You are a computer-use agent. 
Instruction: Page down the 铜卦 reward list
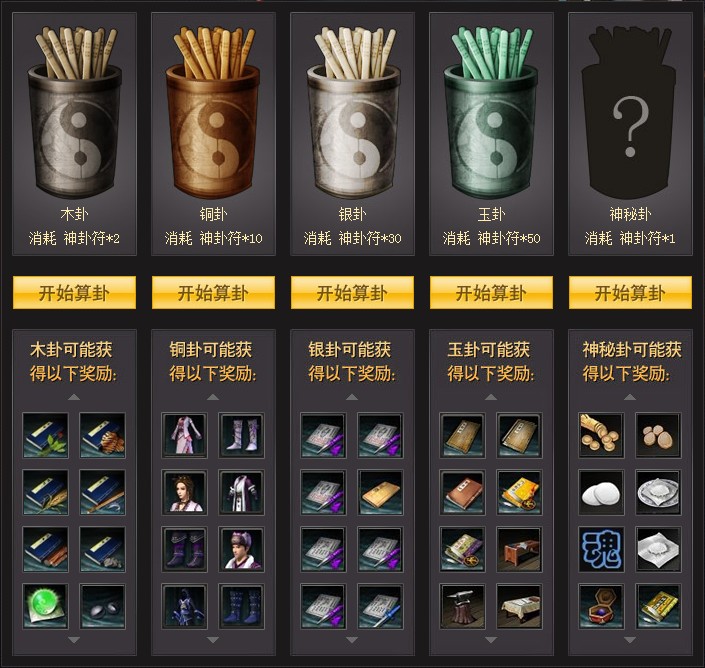point(213,640)
